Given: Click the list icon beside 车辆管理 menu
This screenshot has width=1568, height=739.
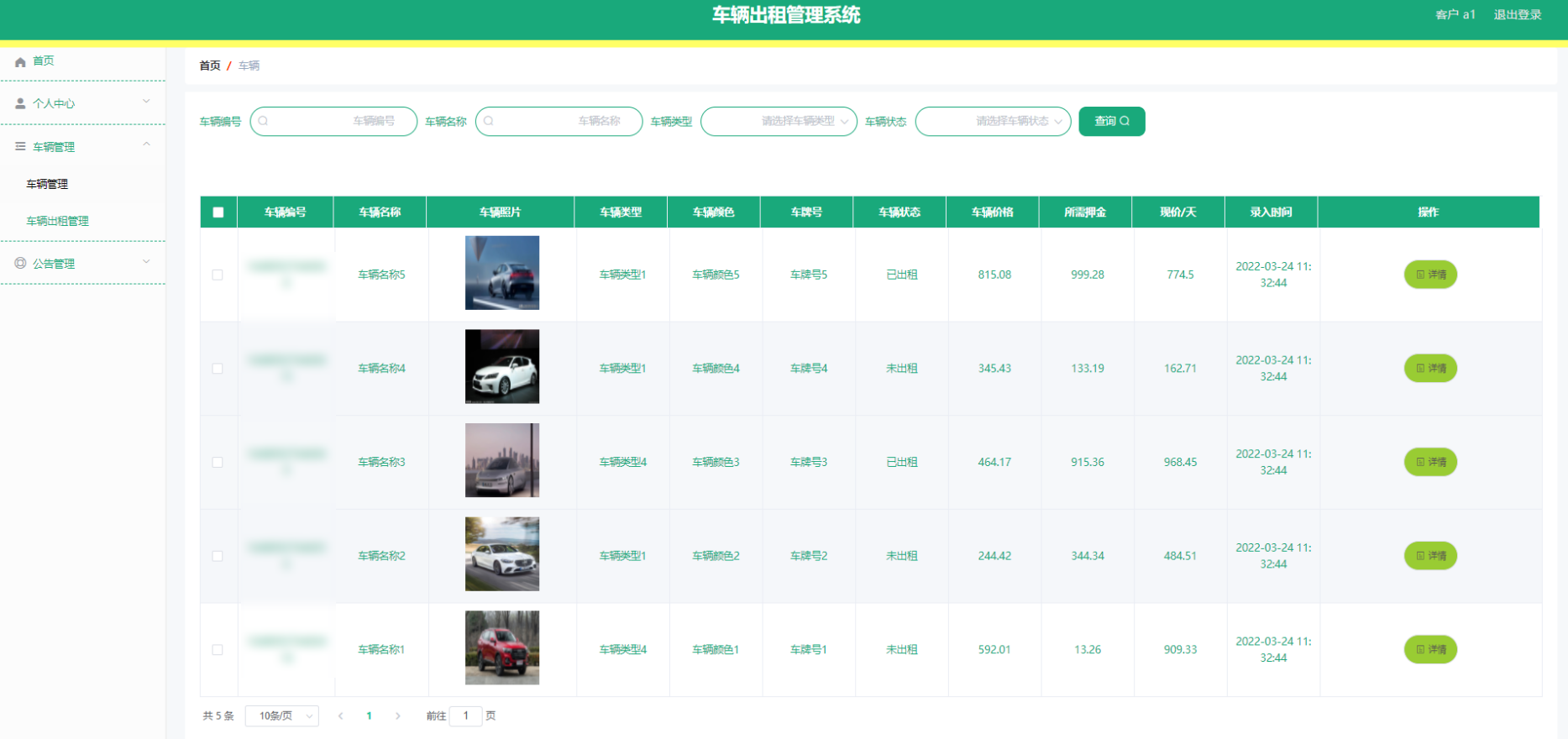Looking at the screenshot, I should click(x=21, y=146).
